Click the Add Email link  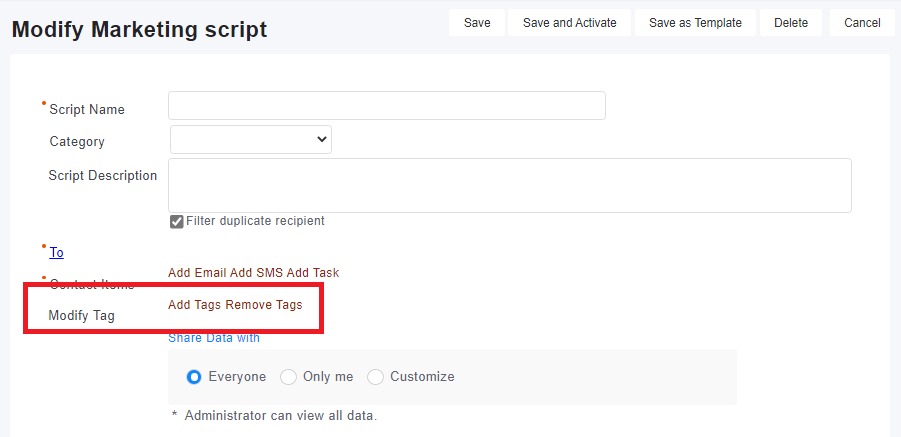pos(197,273)
